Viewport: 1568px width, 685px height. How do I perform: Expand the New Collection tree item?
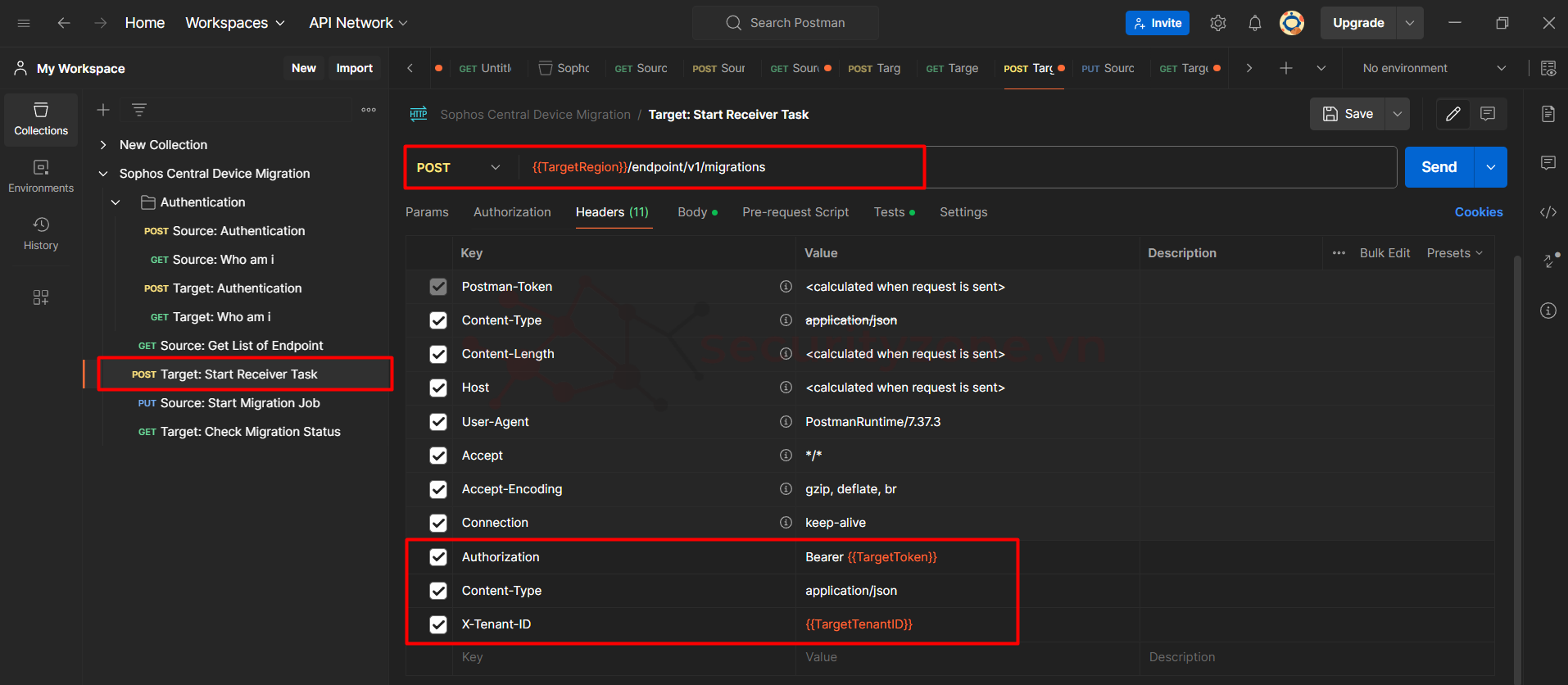(103, 145)
